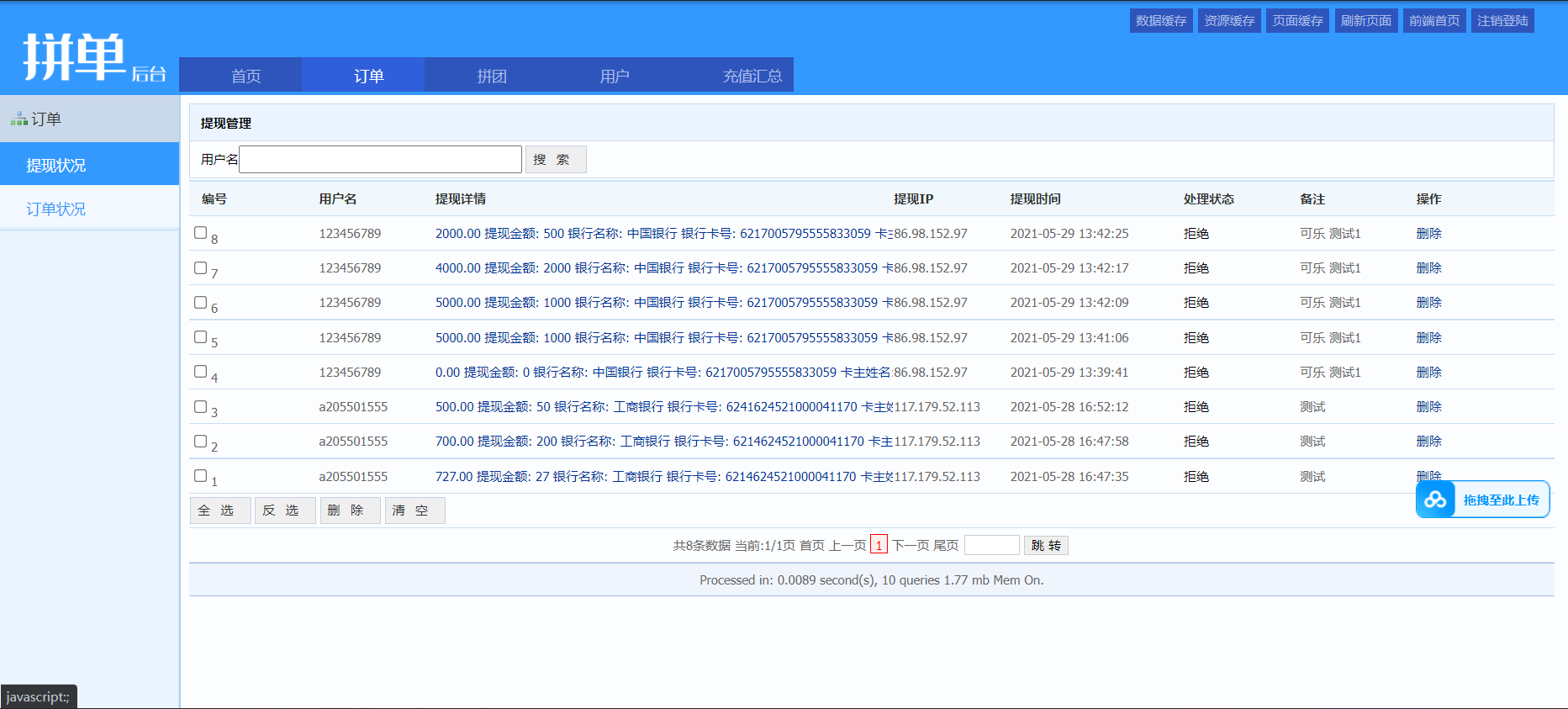The height and width of the screenshot is (709, 1568).
Task: Click the 尾页 pagination link
Action: tap(946, 545)
